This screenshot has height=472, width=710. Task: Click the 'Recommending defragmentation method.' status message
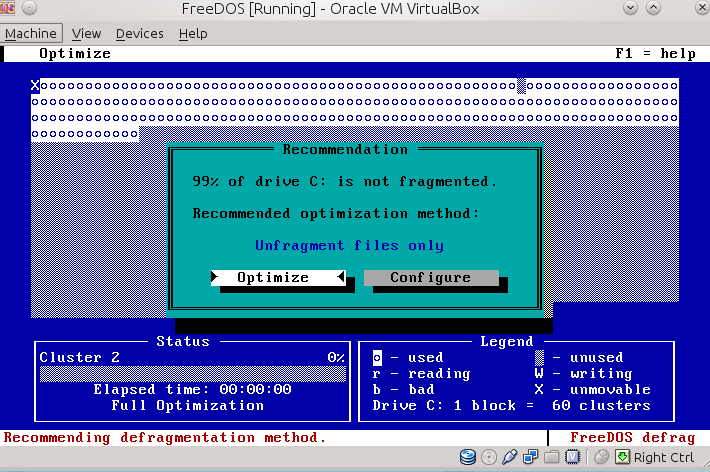tap(165, 438)
